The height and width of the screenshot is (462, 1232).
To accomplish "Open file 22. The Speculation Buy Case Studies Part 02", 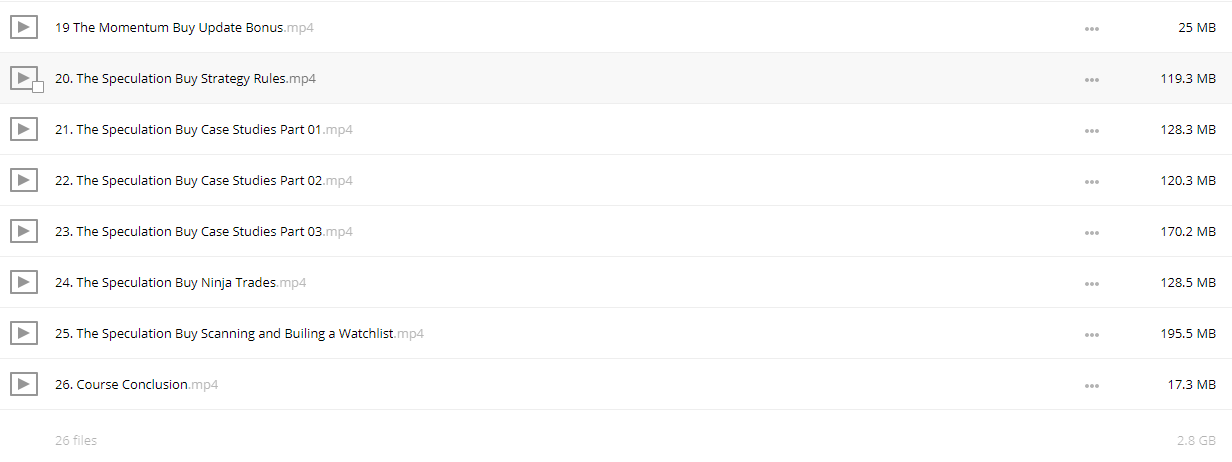I will tap(204, 180).
